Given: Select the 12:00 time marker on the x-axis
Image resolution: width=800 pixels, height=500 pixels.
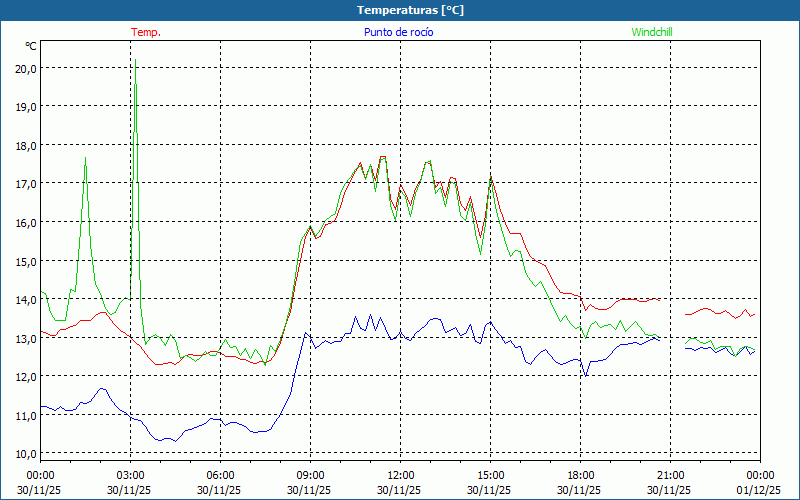Looking at the screenshot, I should (x=400, y=475).
